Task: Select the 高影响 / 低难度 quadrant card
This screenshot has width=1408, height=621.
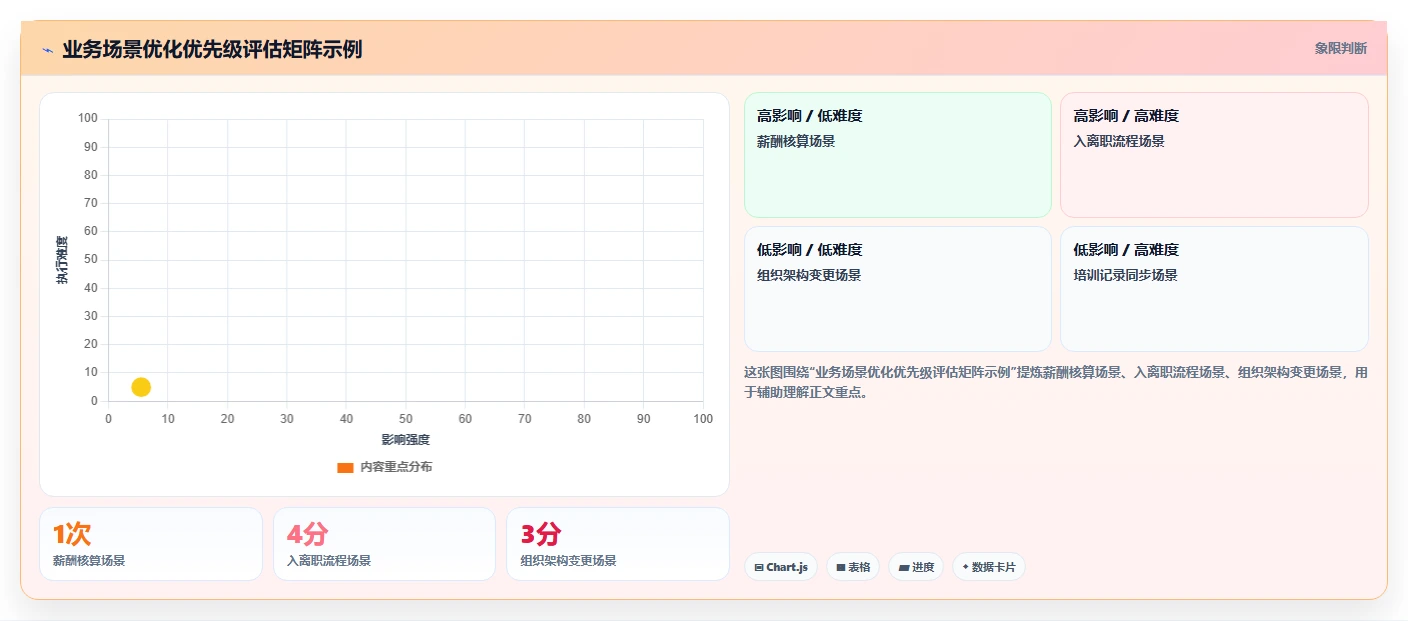Action: point(898,155)
